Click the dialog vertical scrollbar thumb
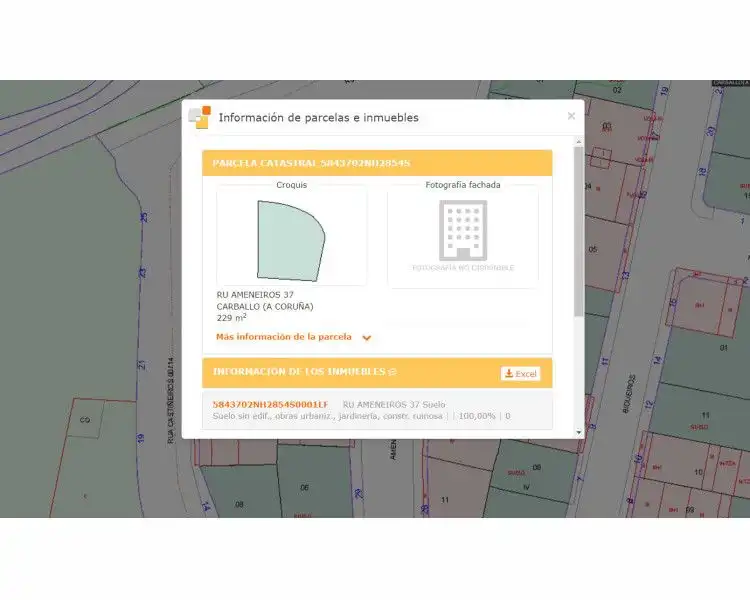Viewport: 750px width, 600px height. 579,231
